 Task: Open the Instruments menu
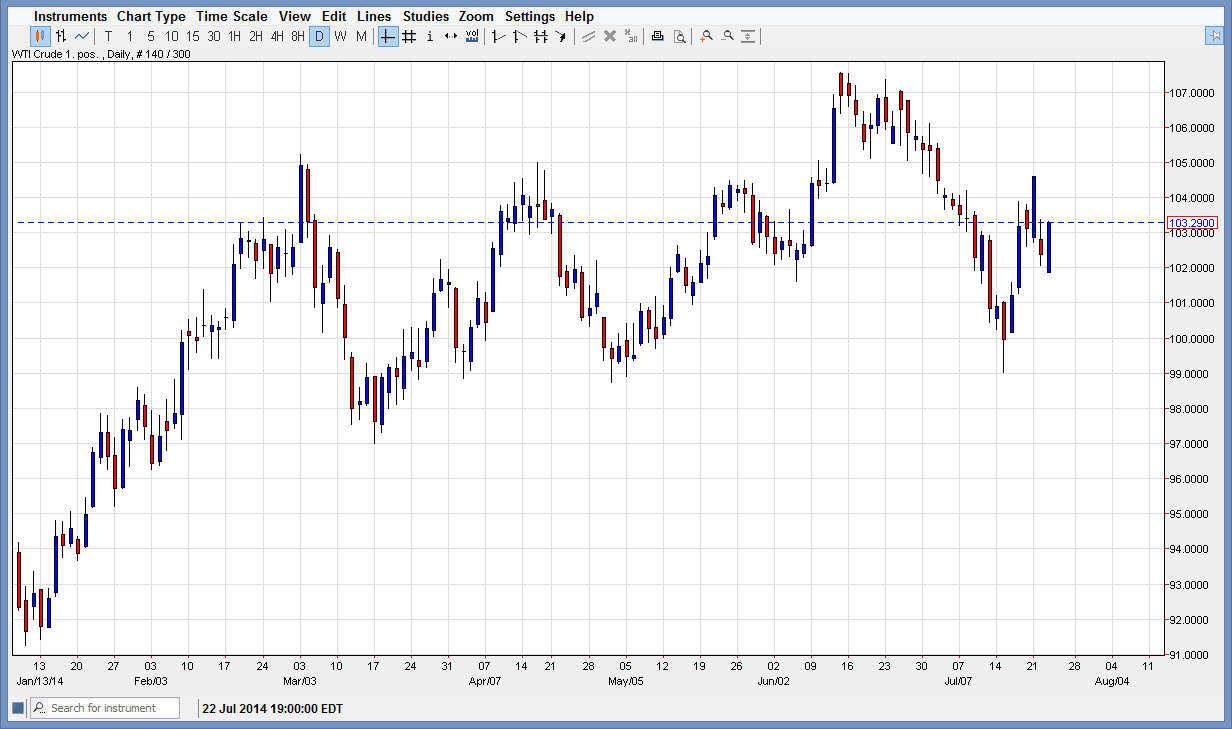pos(69,16)
